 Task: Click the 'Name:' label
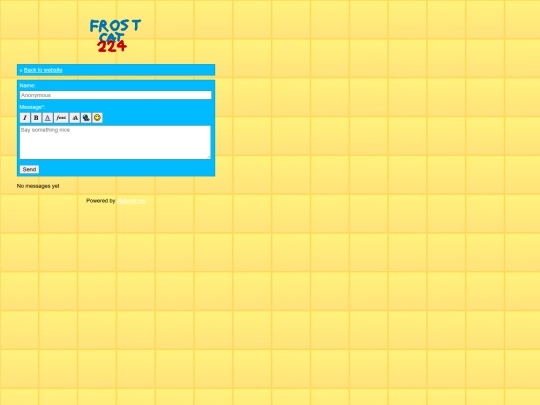[x=27, y=85]
